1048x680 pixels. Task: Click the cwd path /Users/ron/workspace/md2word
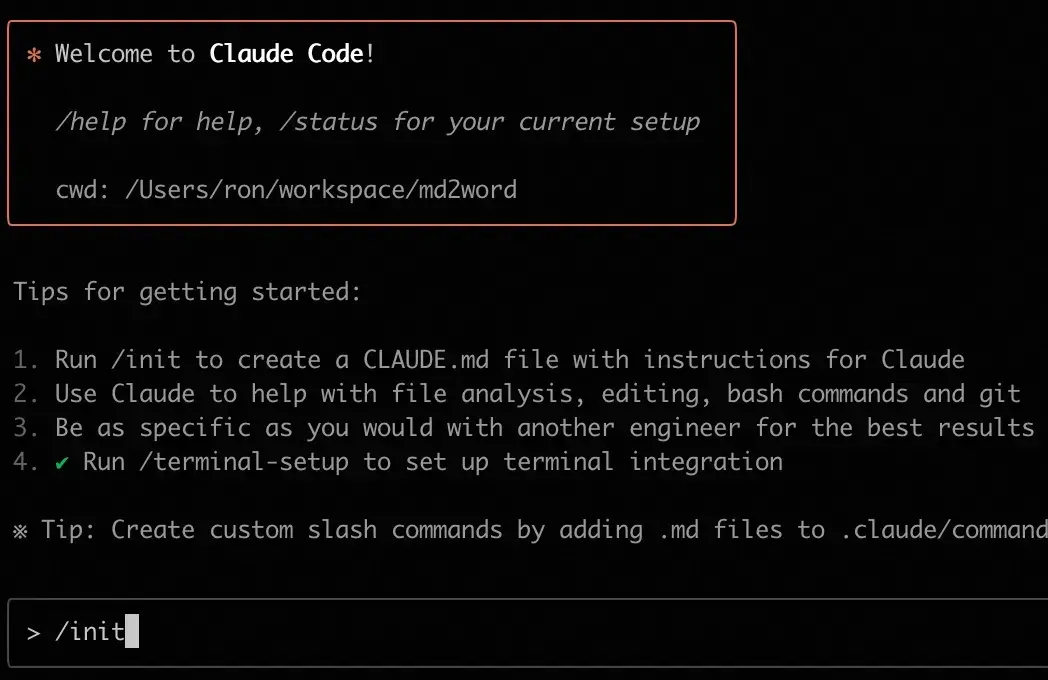pyautogui.click(x=321, y=189)
